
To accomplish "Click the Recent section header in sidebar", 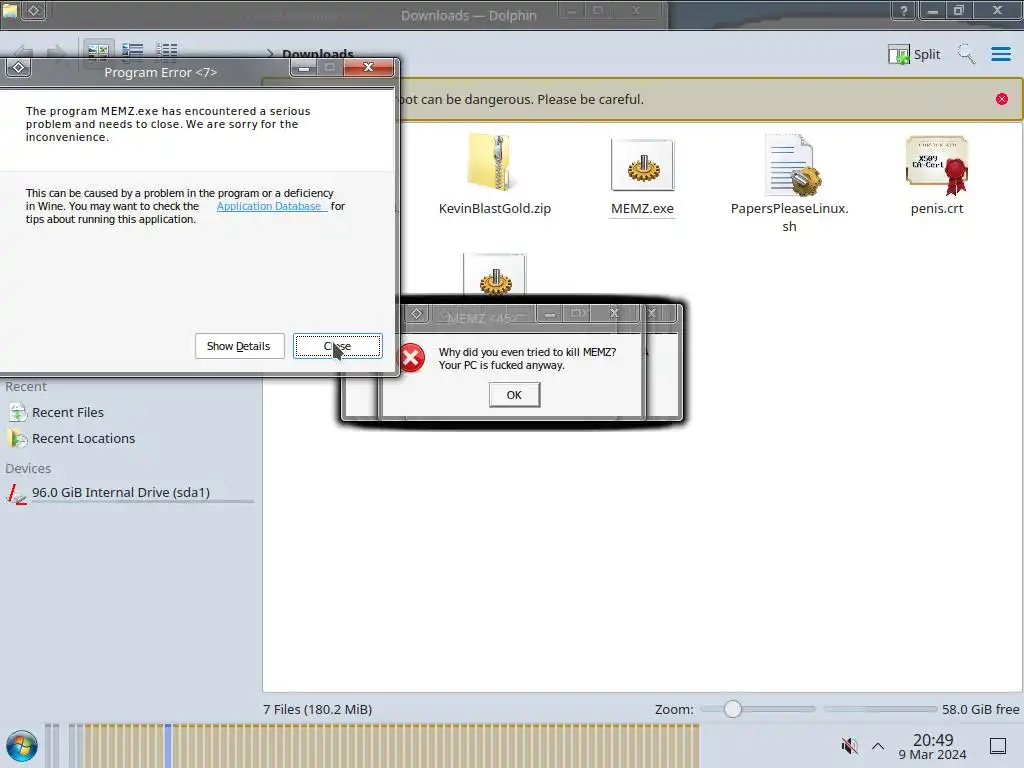I will point(26,387).
